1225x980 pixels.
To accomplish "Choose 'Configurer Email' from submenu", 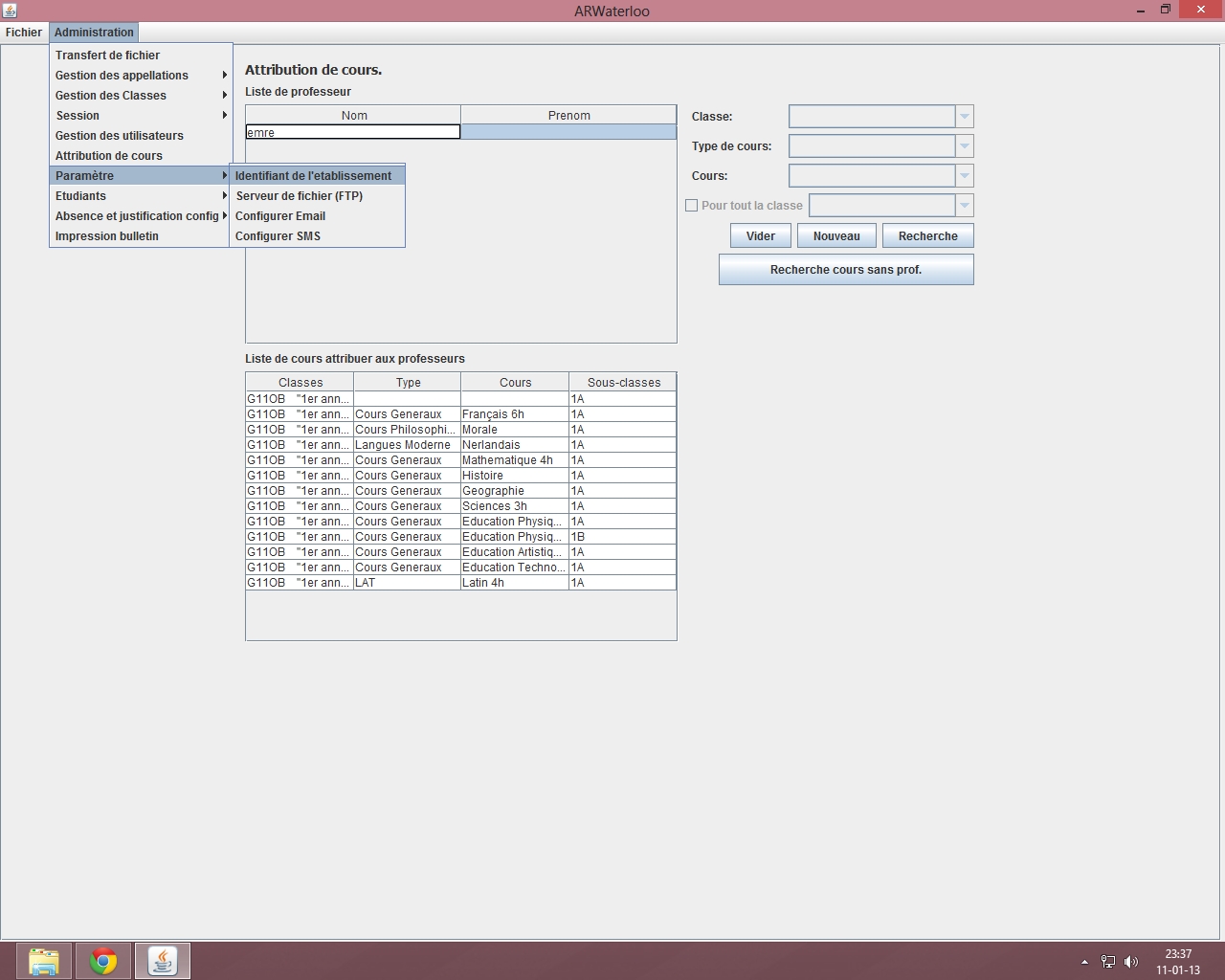I will click(280, 216).
